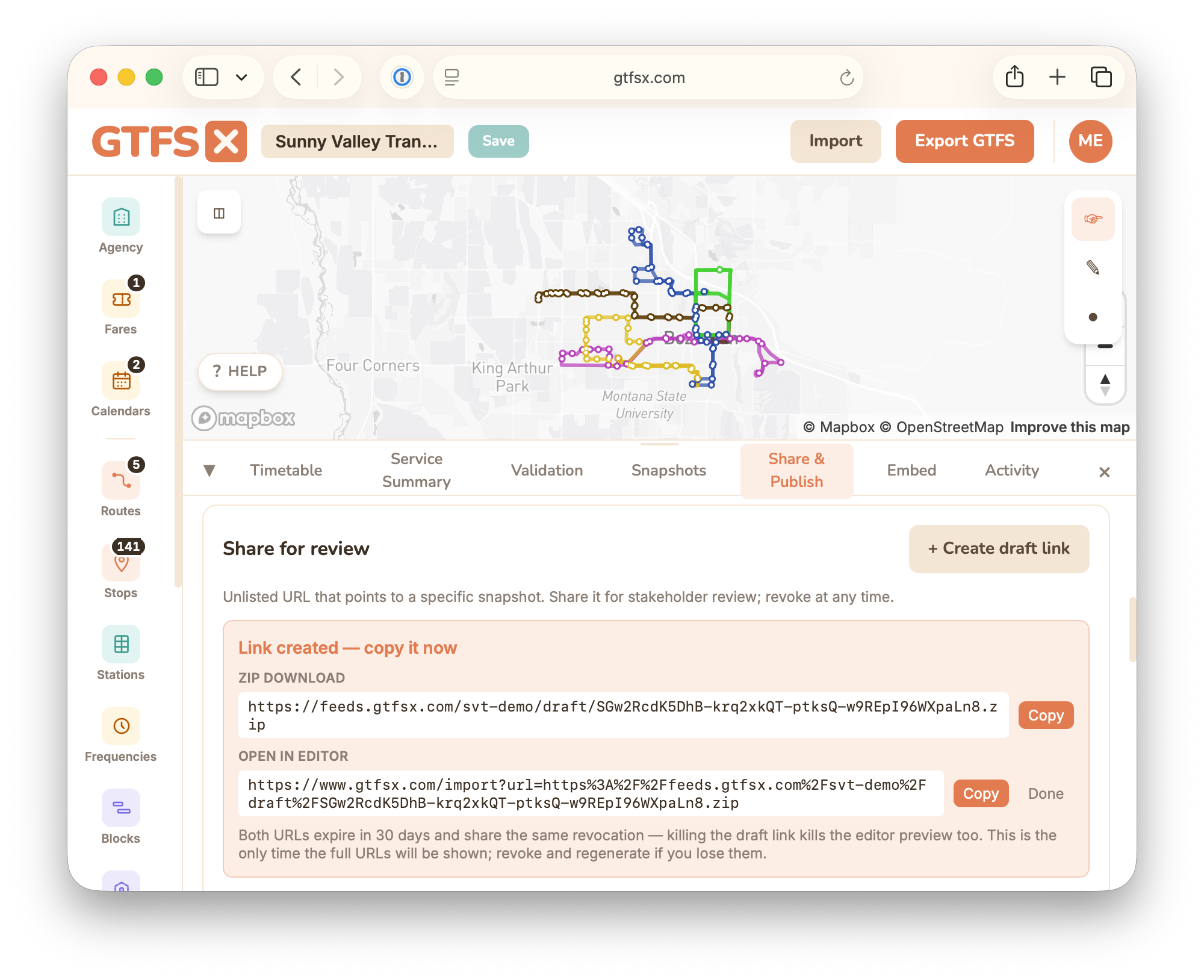The height and width of the screenshot is (980, 1204).
Task: Click the sidebar vertical scrollbar
Action: (x=178, y=380)
